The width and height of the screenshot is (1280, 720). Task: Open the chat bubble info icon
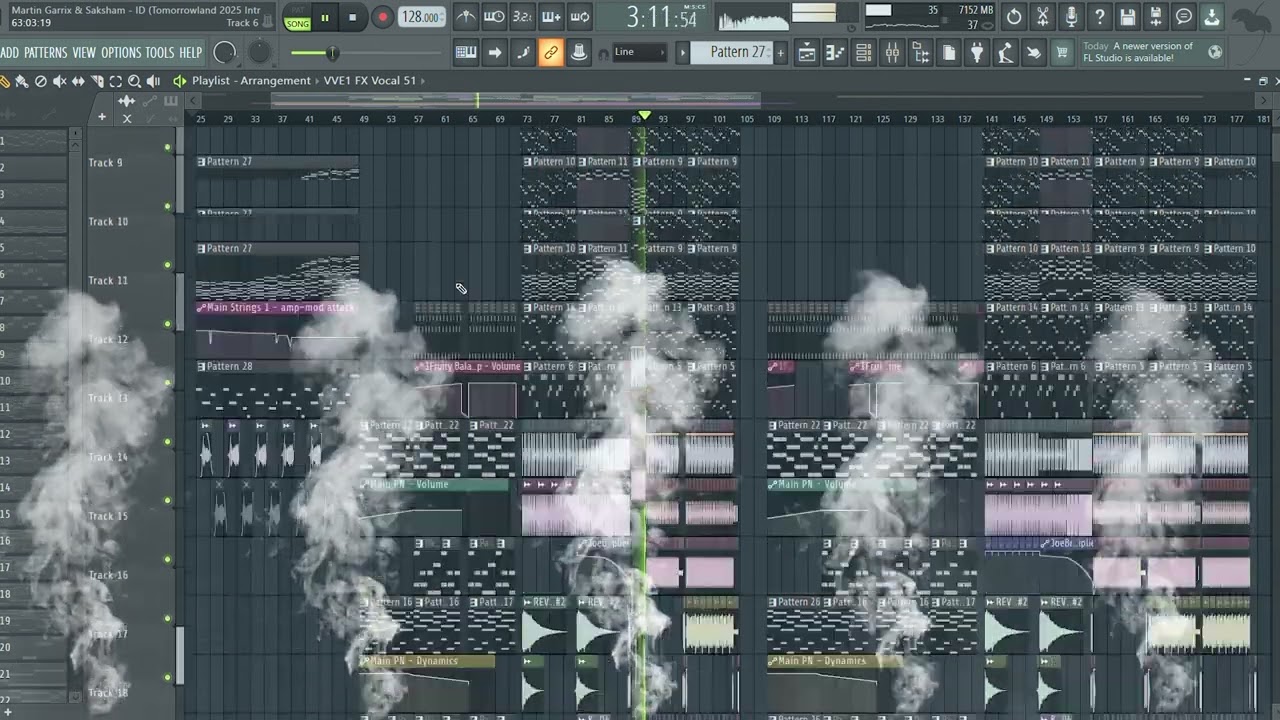coord(1184,17)
